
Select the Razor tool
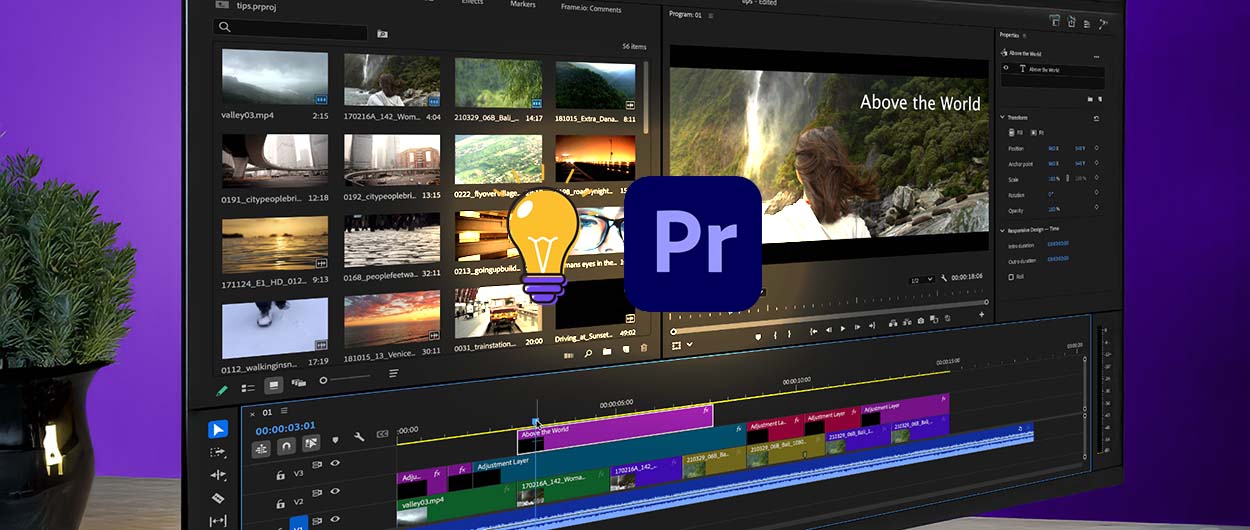point(218,498)
